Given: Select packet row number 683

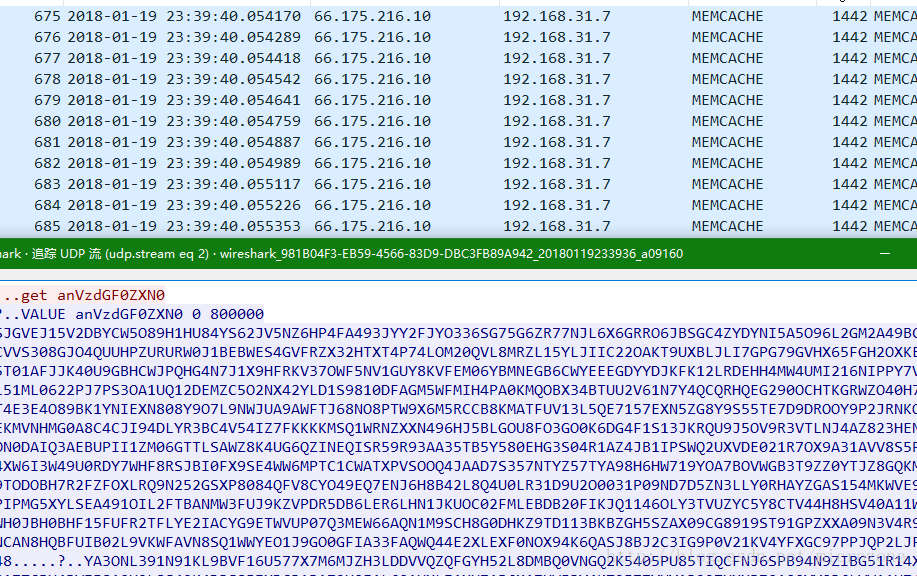Looking at the screenshot, I should click(458, 185).
